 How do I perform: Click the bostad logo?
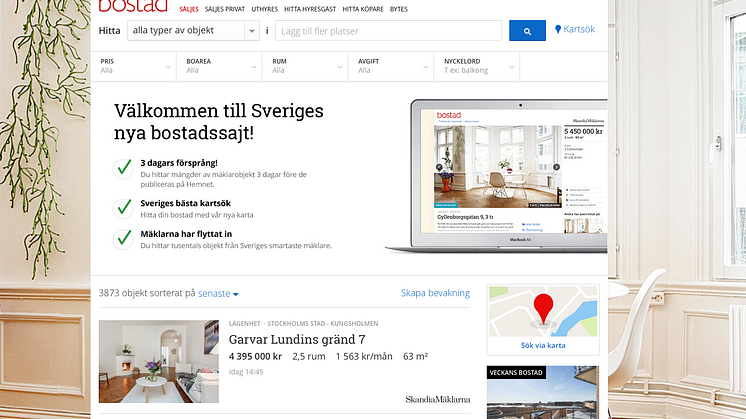133,6
